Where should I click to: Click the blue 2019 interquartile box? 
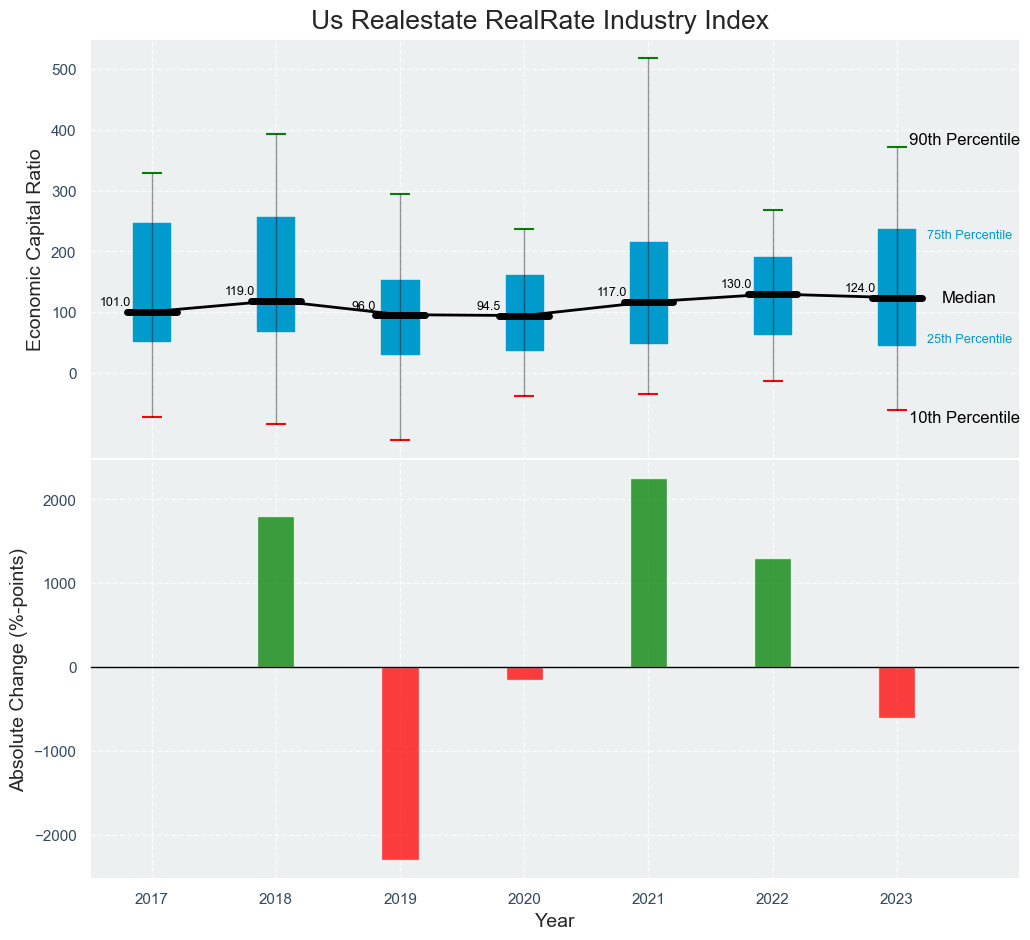click(x=400, y=317)
